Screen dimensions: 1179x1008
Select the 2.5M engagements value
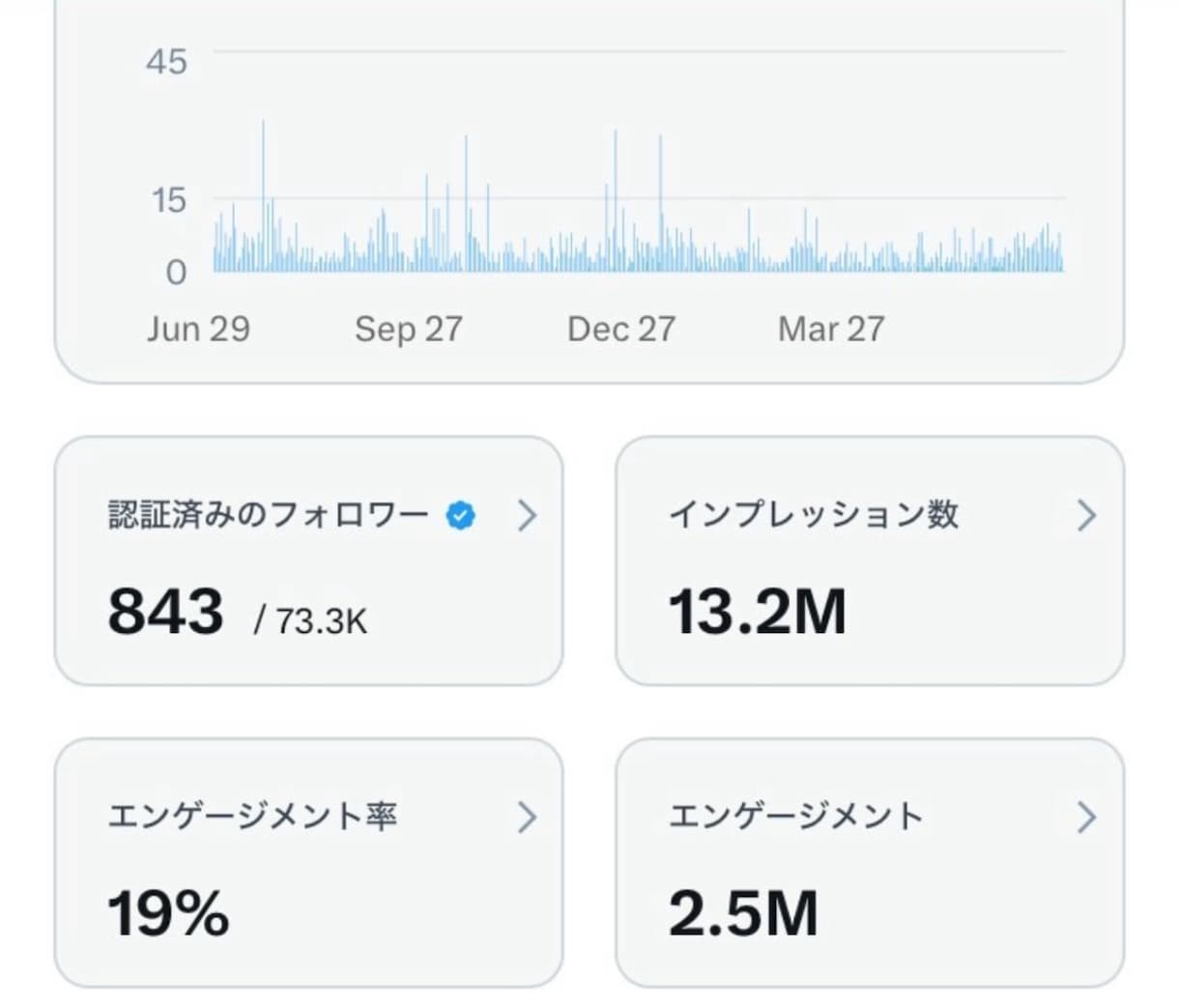click(x=743, y=913)
